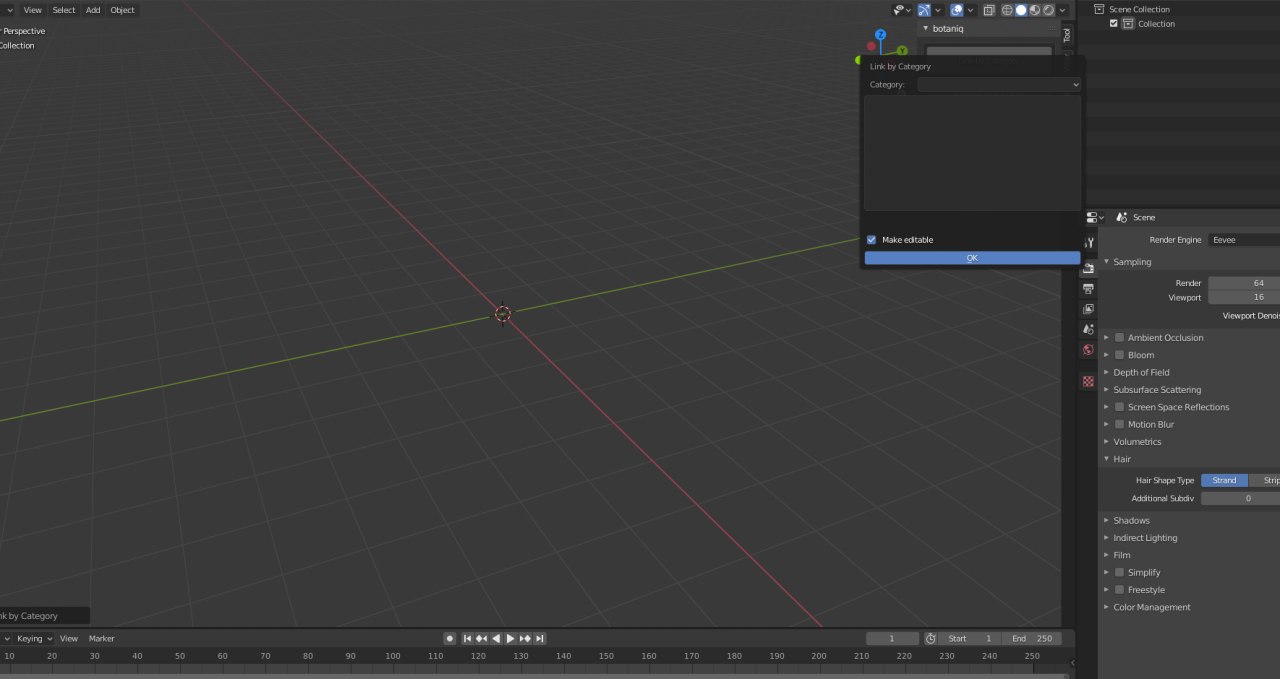
Task: Expand the Film panel
Action: coord(1107,555)
